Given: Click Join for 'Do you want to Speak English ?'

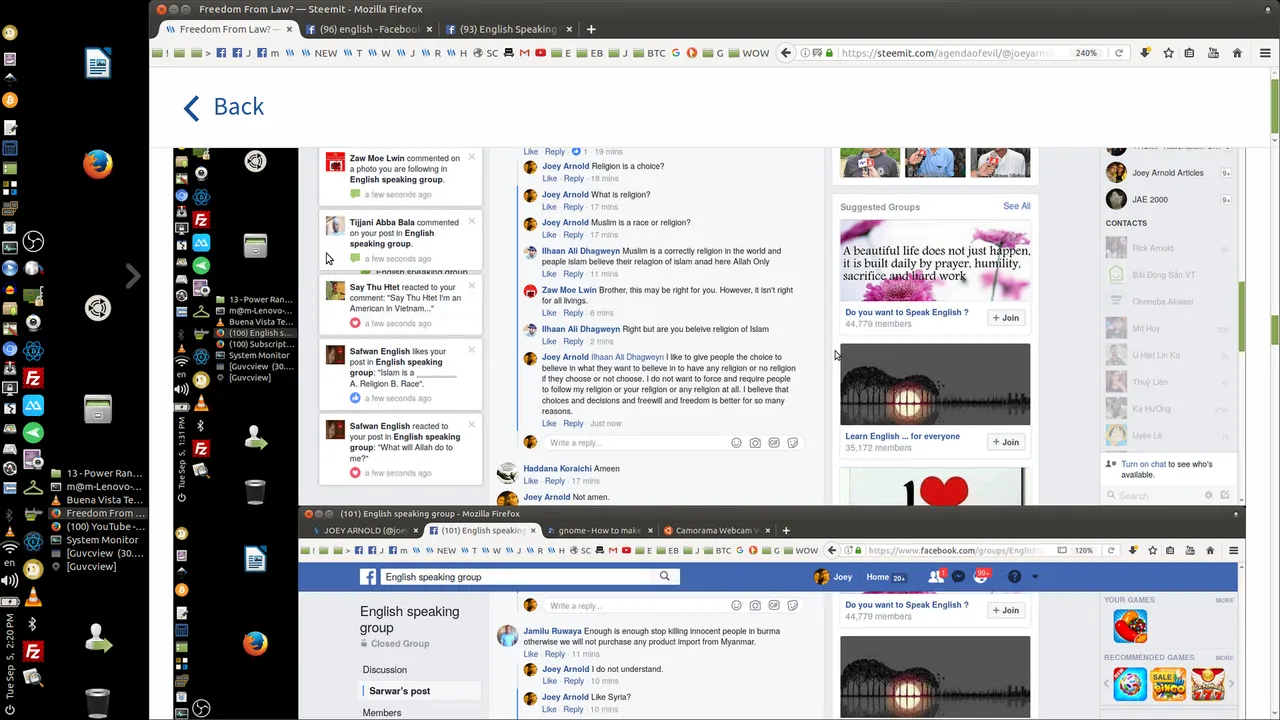Looking at the screenshot, I should pyautogui.click(x=1005, y=318).
